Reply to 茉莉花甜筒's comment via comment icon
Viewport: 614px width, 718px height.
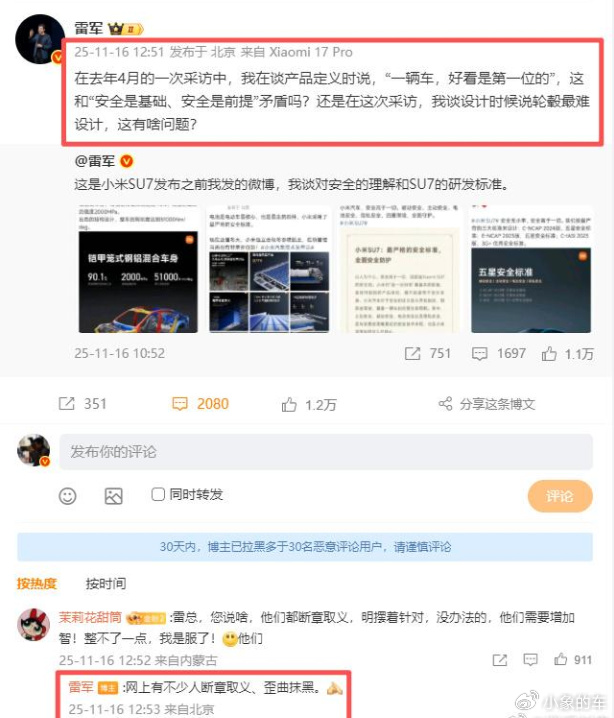point(530,659)
